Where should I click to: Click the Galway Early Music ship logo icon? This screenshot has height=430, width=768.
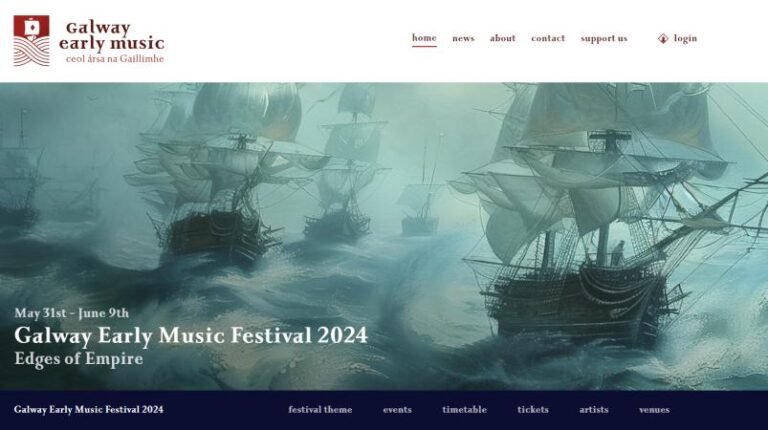coord(31,41)
